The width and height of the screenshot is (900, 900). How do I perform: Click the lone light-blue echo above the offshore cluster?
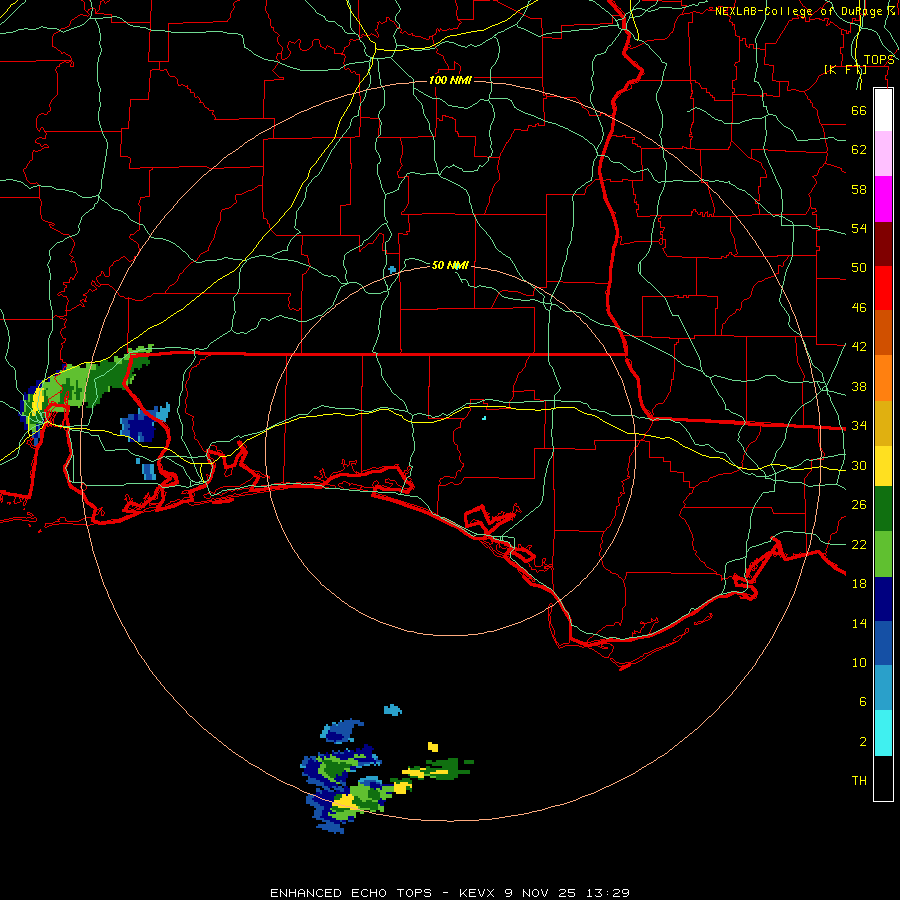(x=393, y=710)
